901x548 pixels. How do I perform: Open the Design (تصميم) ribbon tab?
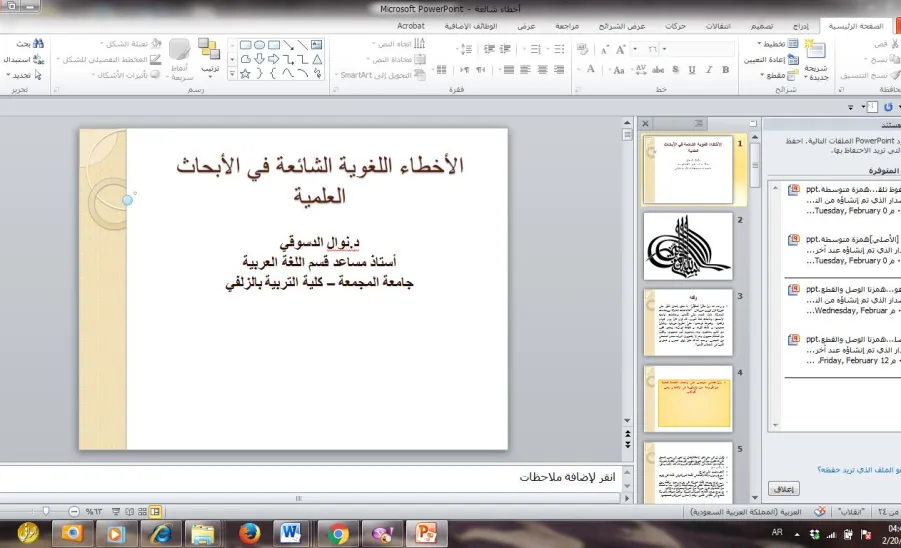click(762, 26)
